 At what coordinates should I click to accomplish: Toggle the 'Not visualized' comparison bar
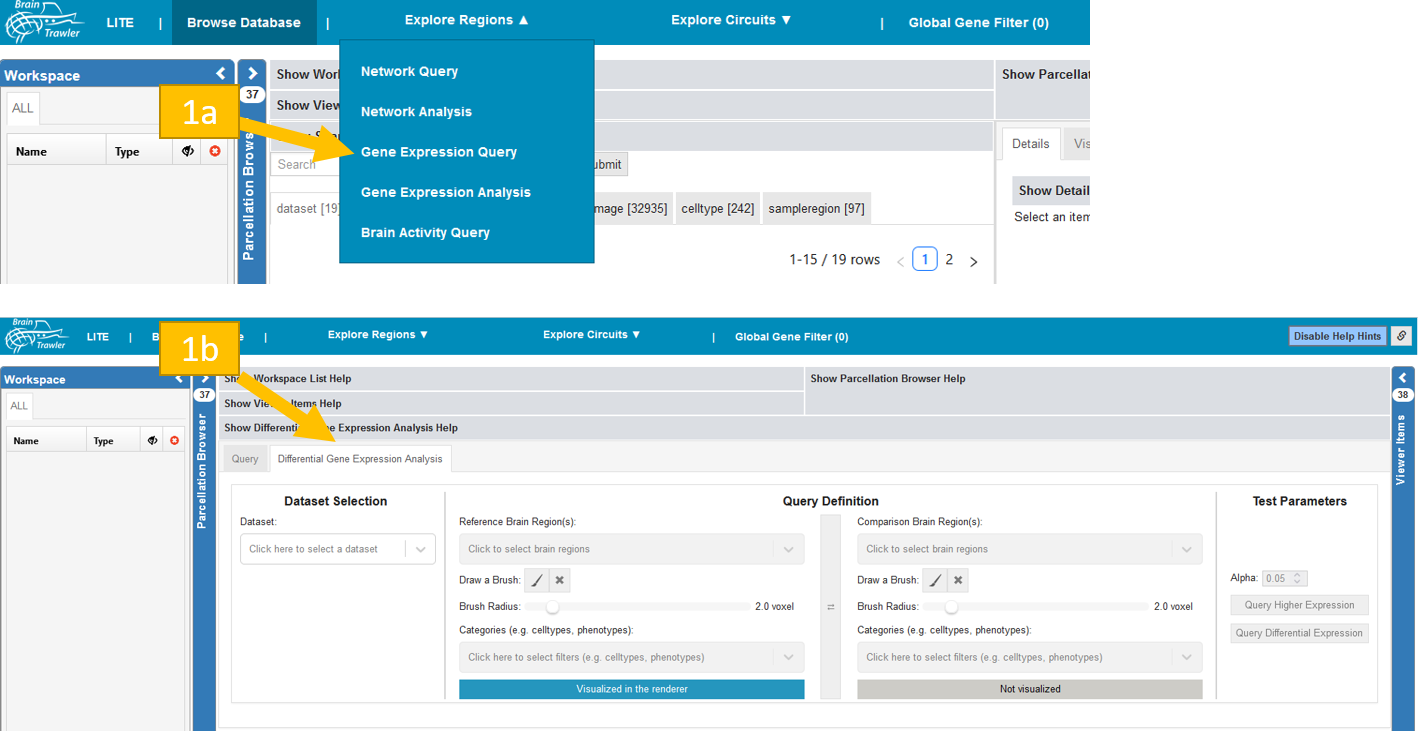pyautogui.click(x=1029, y=689)
